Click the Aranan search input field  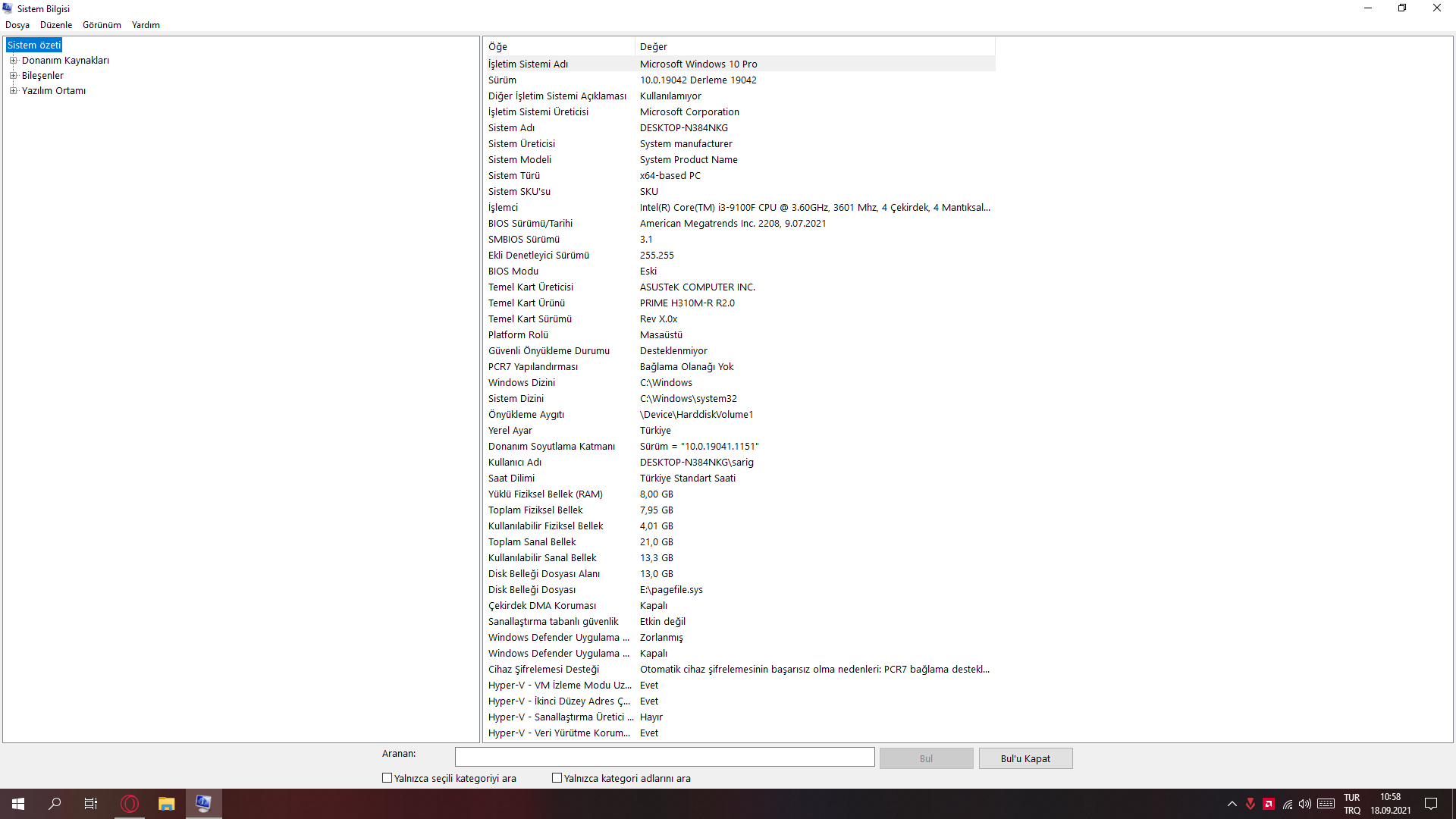(664, 757)
